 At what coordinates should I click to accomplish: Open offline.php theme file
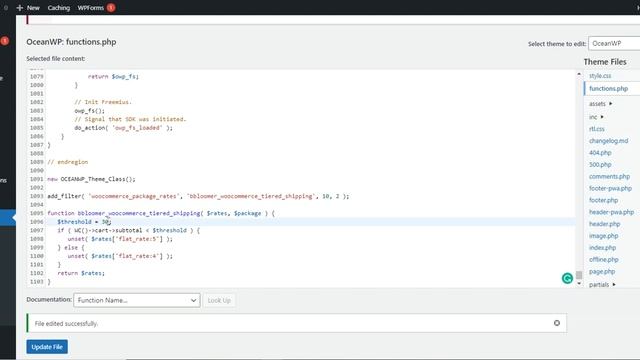[x=604, y=259]
